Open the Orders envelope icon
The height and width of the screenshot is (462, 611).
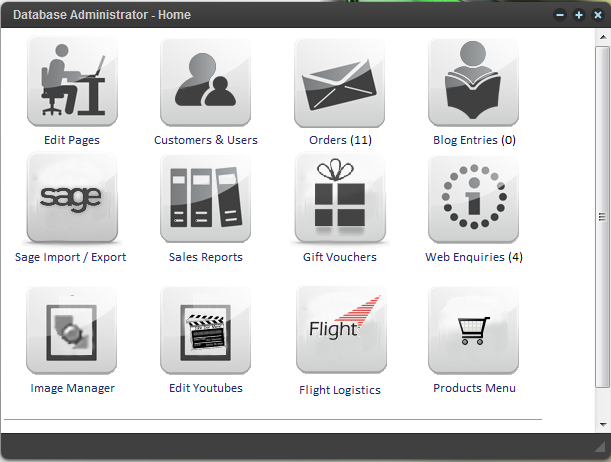pos(339,83)
